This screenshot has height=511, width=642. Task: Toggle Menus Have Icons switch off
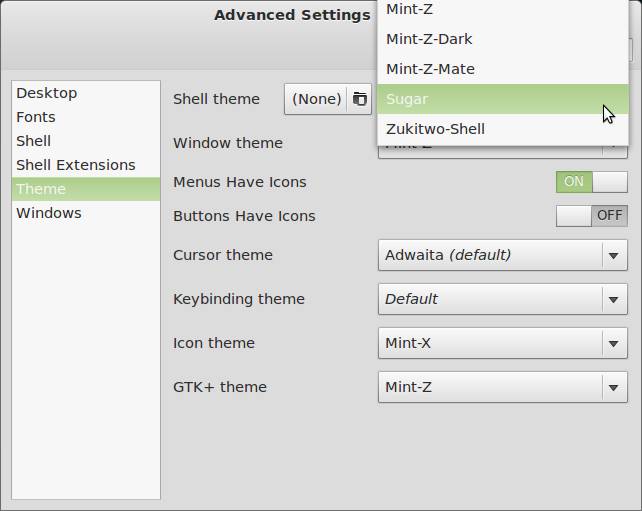591,182
